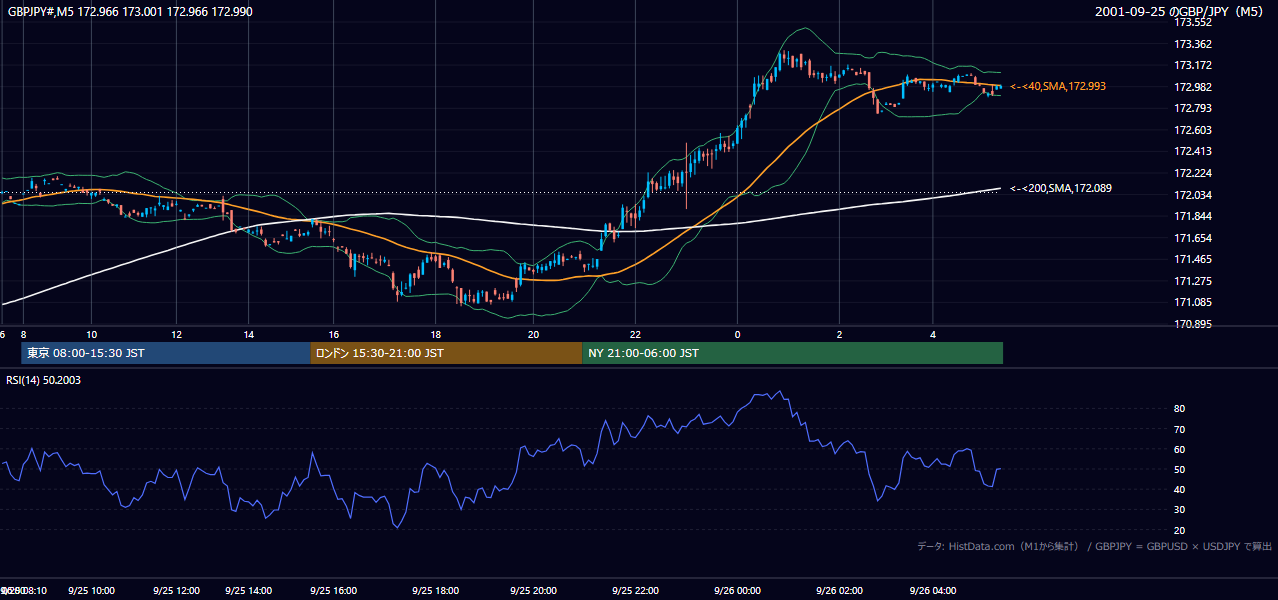Click hour label 14 under the price chart
The image size is (1278, 600).
[249, 335]
